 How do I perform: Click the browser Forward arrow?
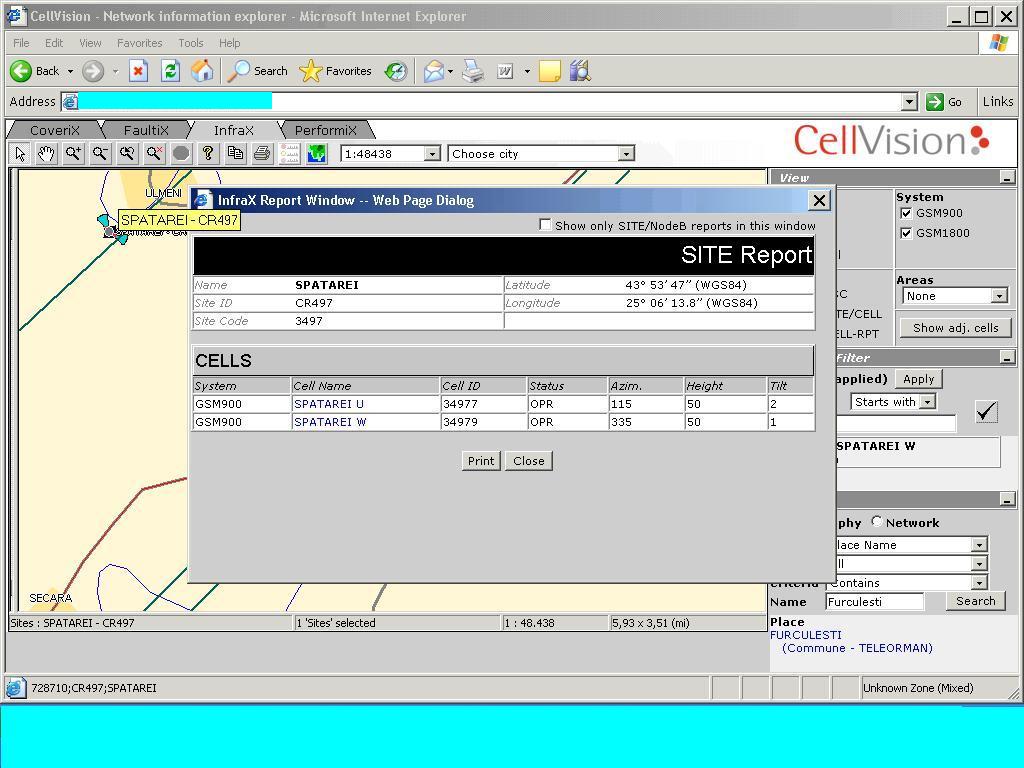coord(93,71)
